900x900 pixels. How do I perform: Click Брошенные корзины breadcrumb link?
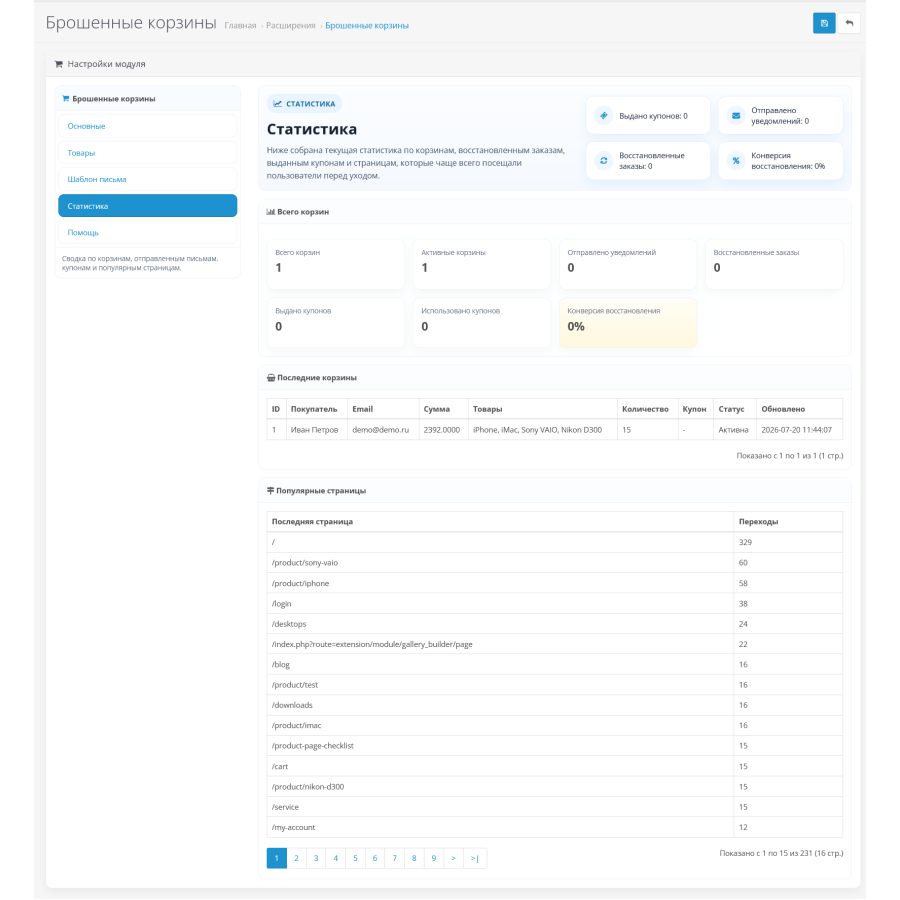click(x=367, y=26)
